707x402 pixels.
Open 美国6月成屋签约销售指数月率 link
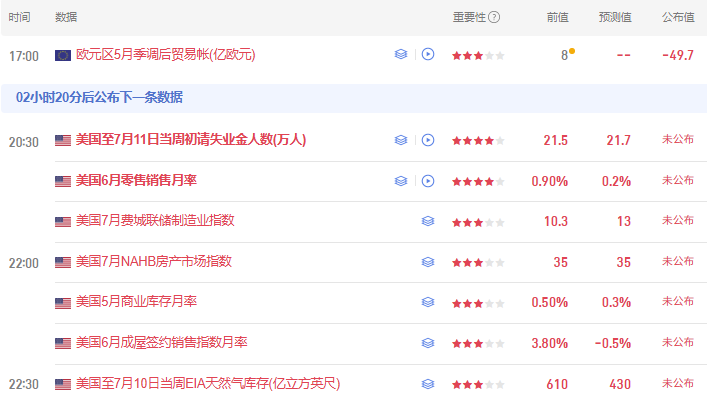point(161,343)
